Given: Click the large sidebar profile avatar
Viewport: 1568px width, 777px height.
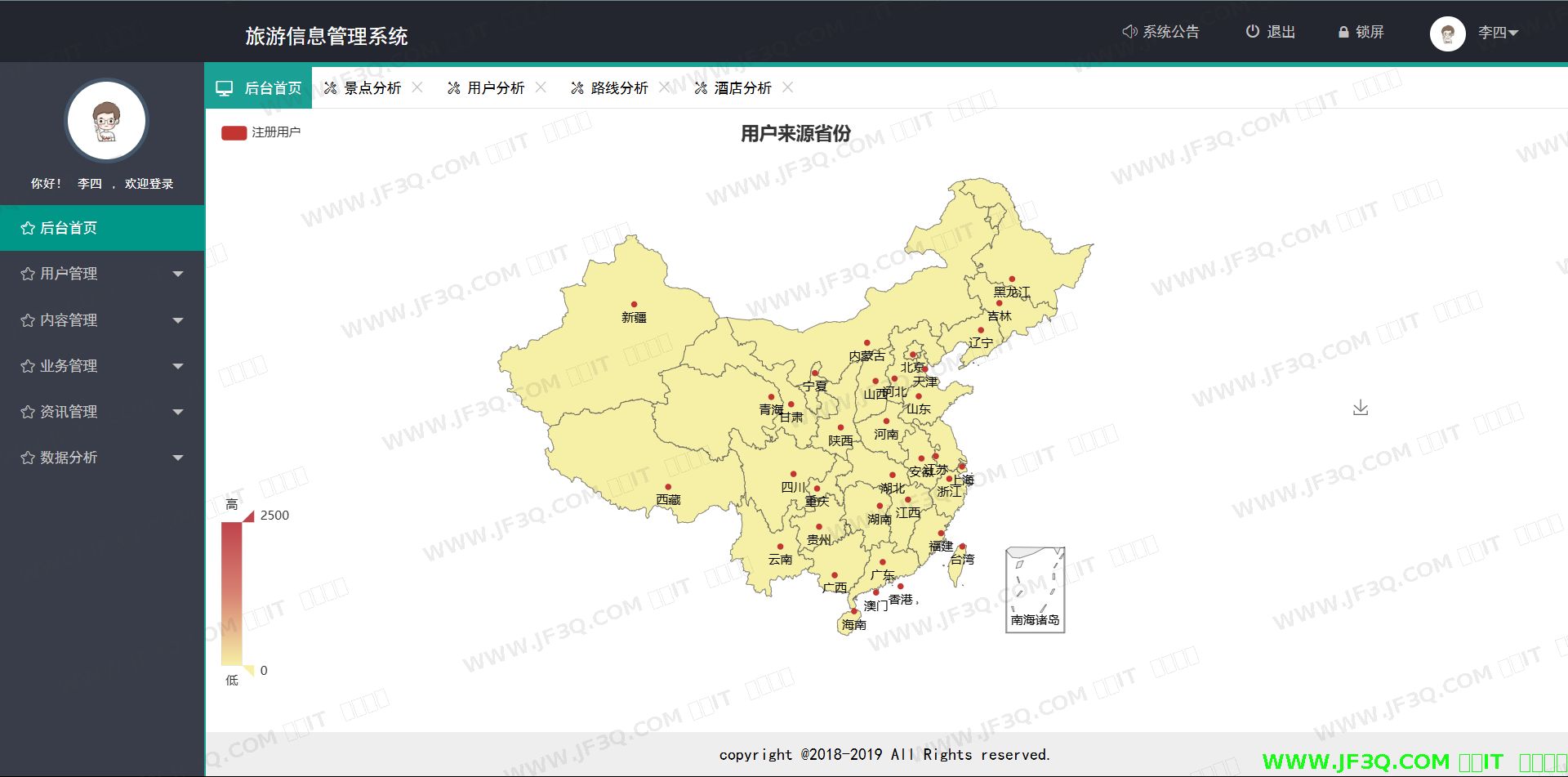Looking at the screenshot, I should 107,121.
